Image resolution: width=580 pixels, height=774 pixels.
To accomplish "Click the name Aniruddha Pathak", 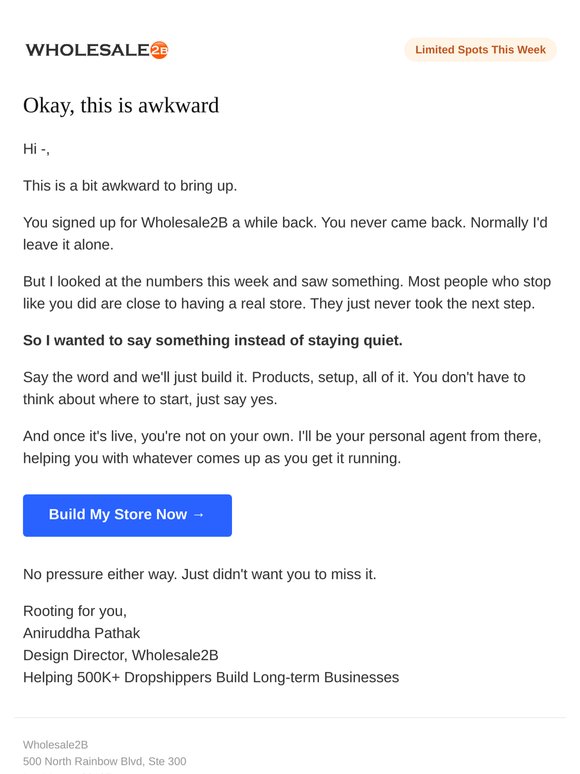I will [81, 633].
